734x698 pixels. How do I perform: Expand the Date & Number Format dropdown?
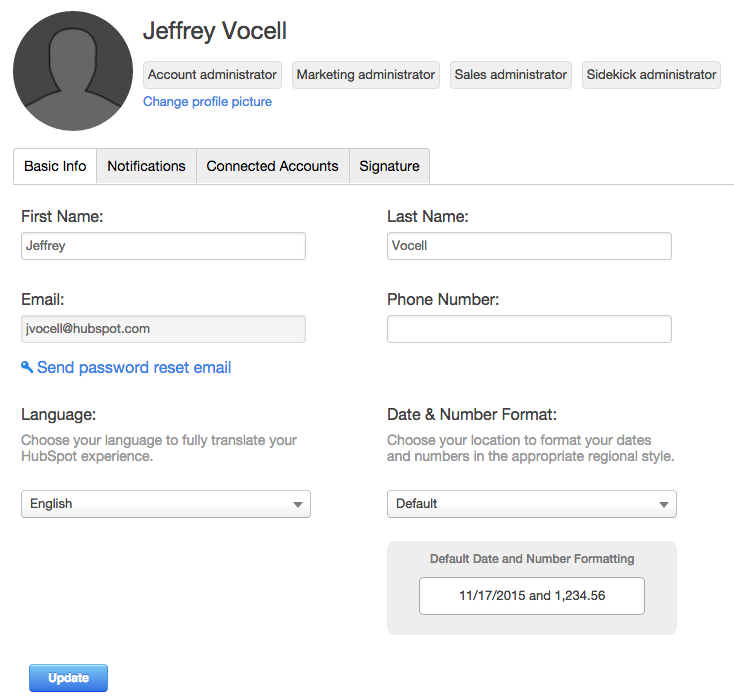(664, 505)
